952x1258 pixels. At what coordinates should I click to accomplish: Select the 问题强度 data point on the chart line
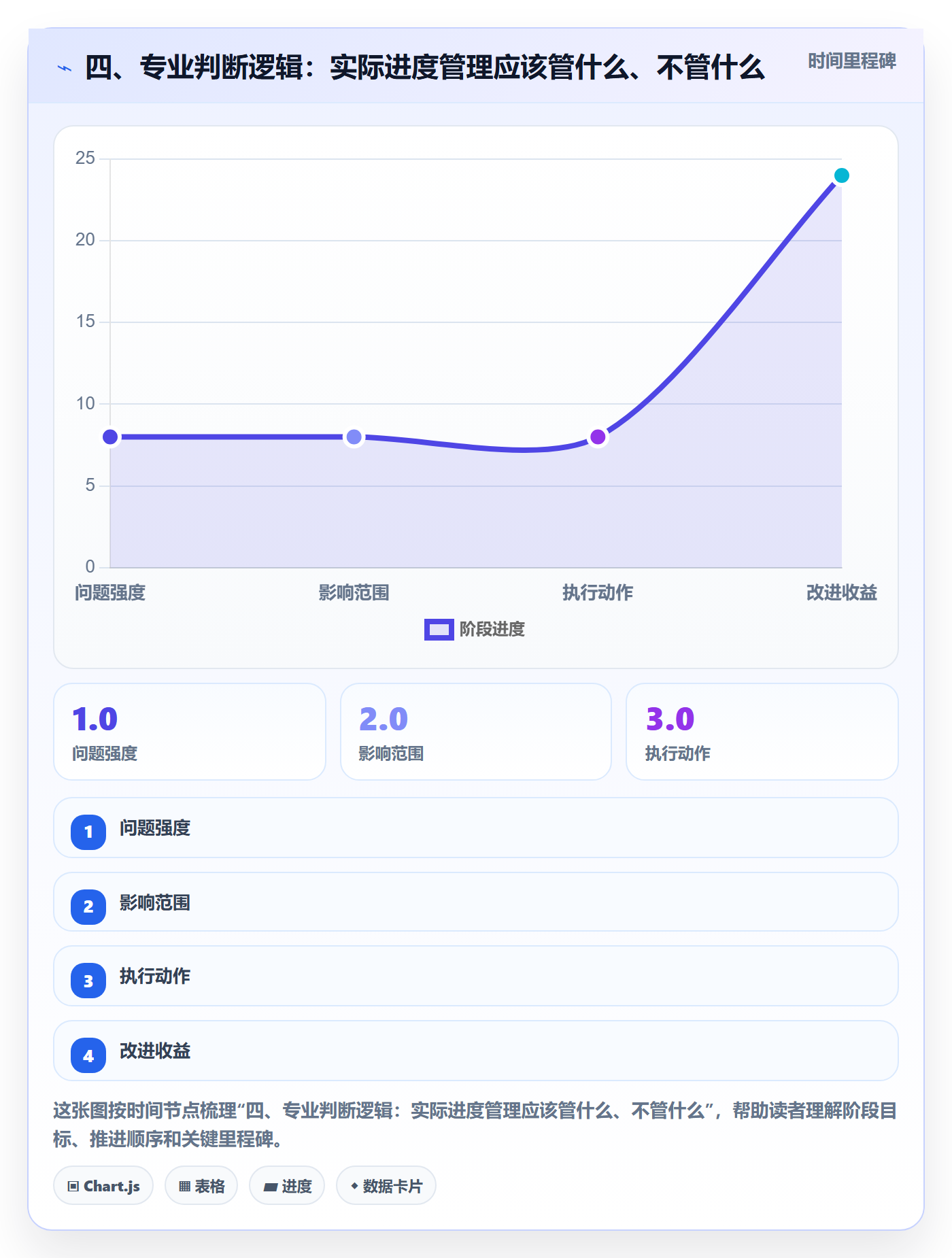(x=110, y=437)
